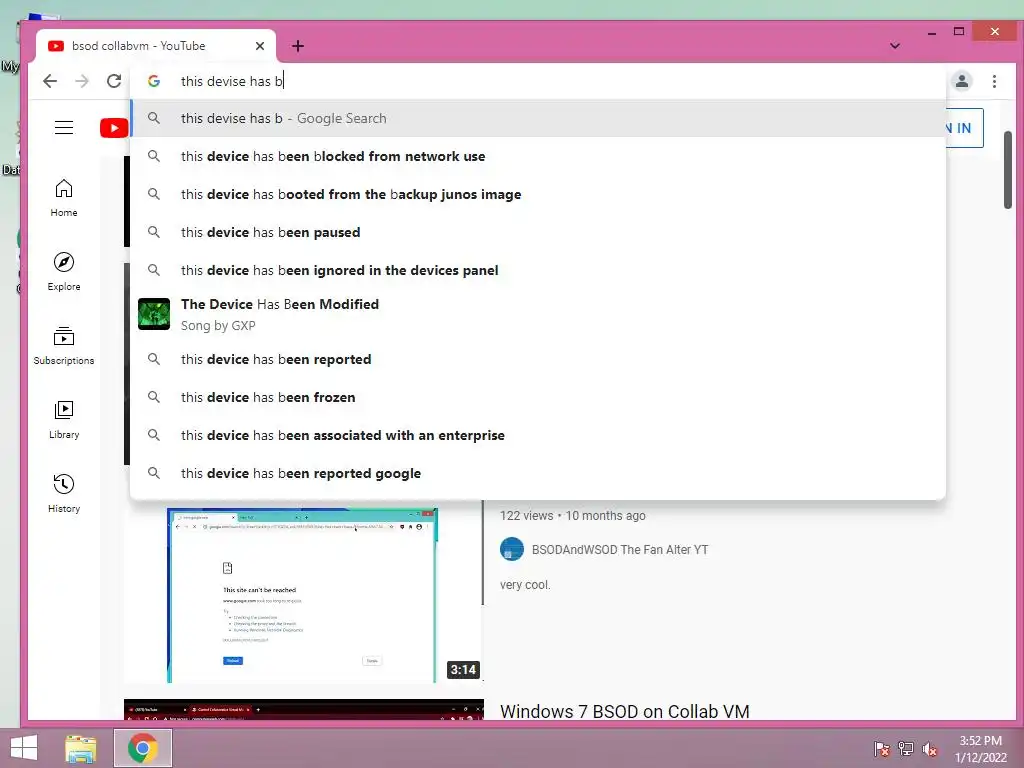Screen dimensions: 1024x768
Task: Choose suggestion 'this device has been reported google'
Action: click(538, 473)
